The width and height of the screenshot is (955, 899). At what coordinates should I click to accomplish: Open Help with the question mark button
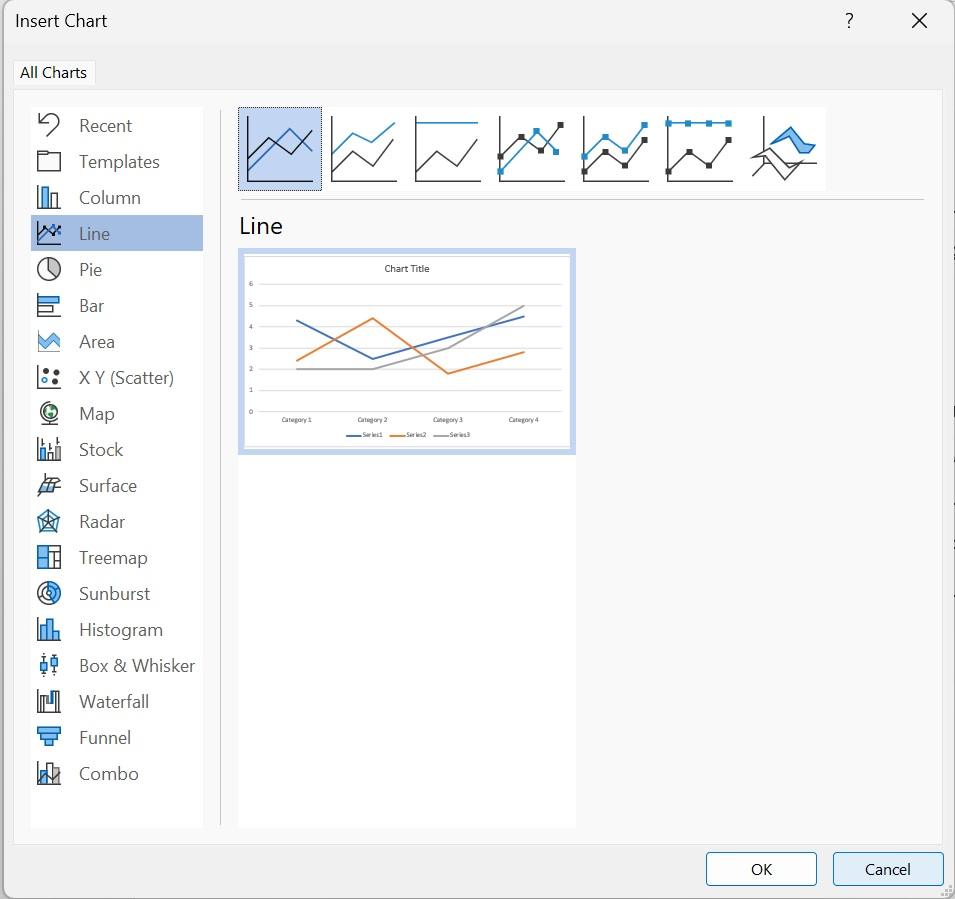849,21
